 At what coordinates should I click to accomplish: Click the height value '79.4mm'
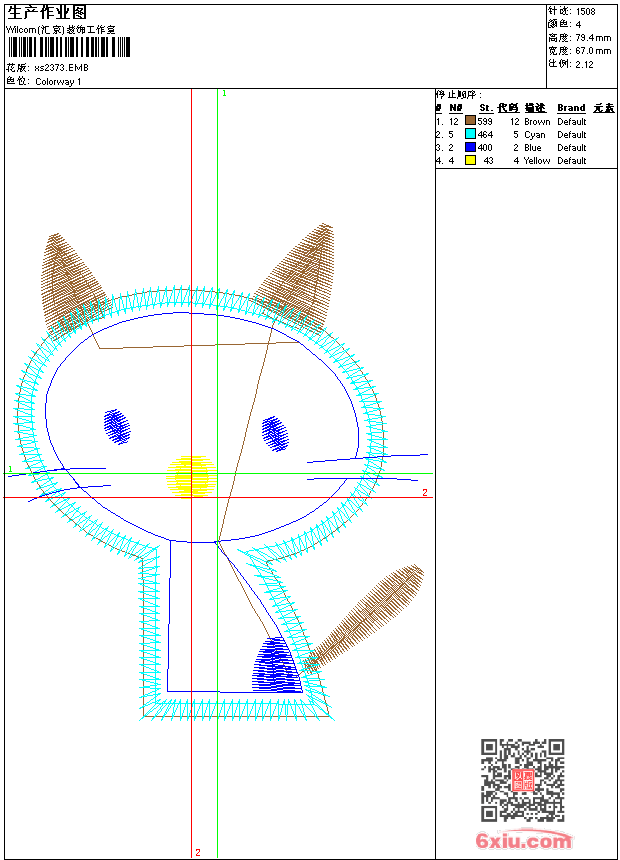tap(593, 38)
